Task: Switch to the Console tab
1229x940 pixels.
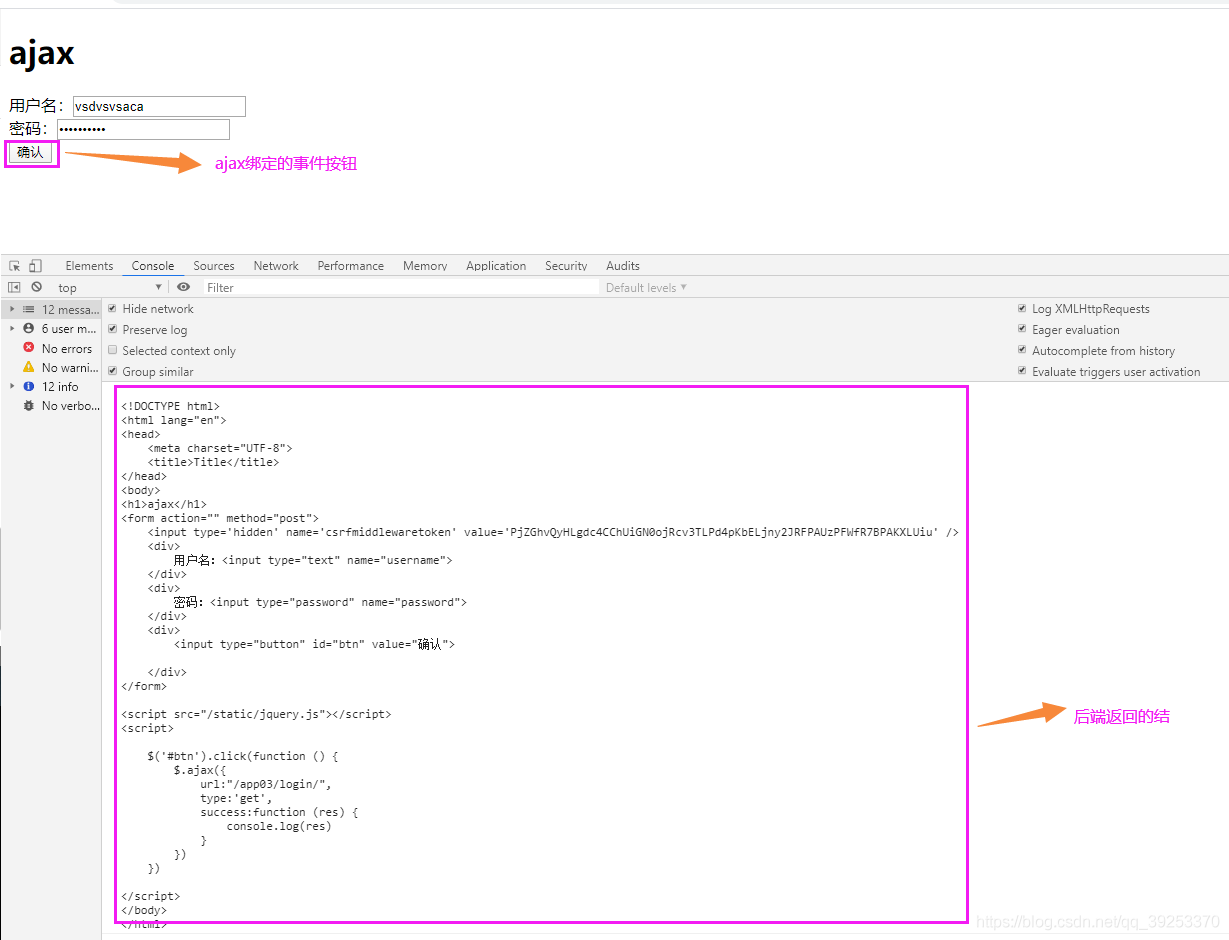Action: coord(153,266)
